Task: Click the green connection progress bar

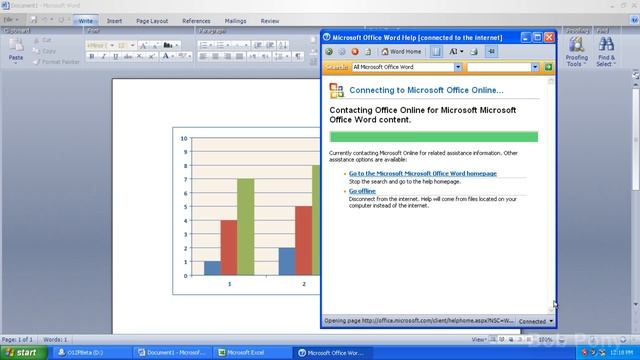Action: 433,137
